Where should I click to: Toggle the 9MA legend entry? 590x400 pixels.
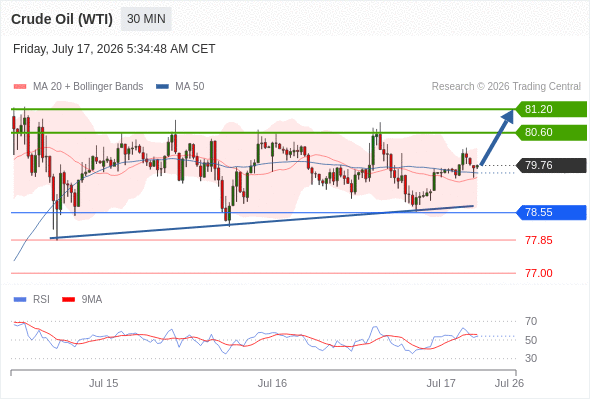(x=82, y=300)
